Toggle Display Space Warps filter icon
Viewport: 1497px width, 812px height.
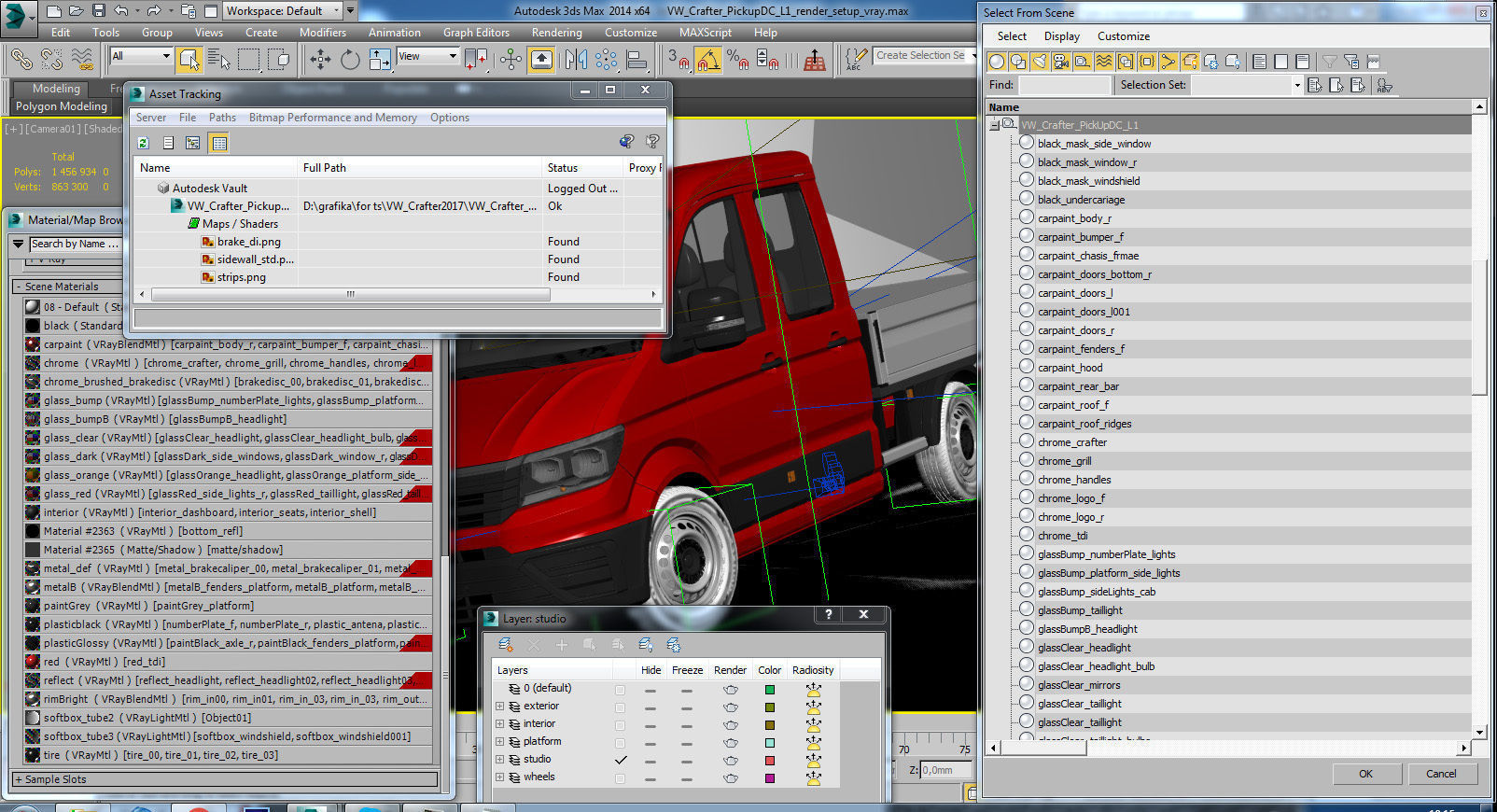(1104, 62)
